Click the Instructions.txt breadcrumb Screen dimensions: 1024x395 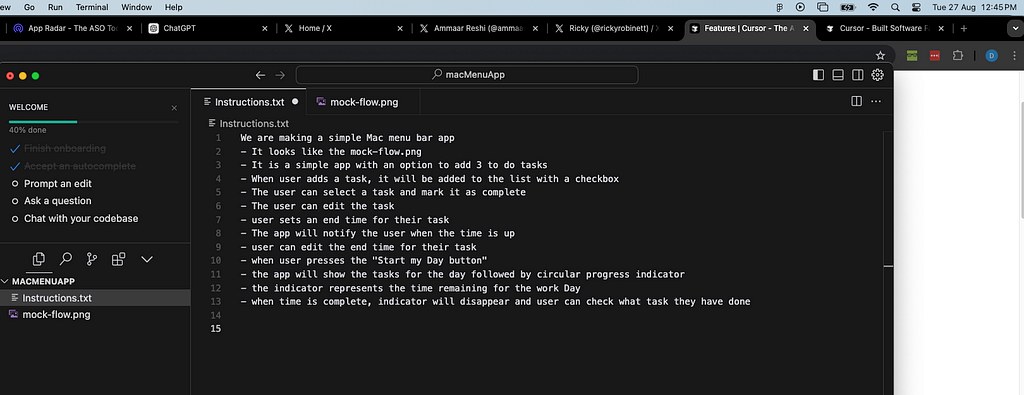coord(248,123)
